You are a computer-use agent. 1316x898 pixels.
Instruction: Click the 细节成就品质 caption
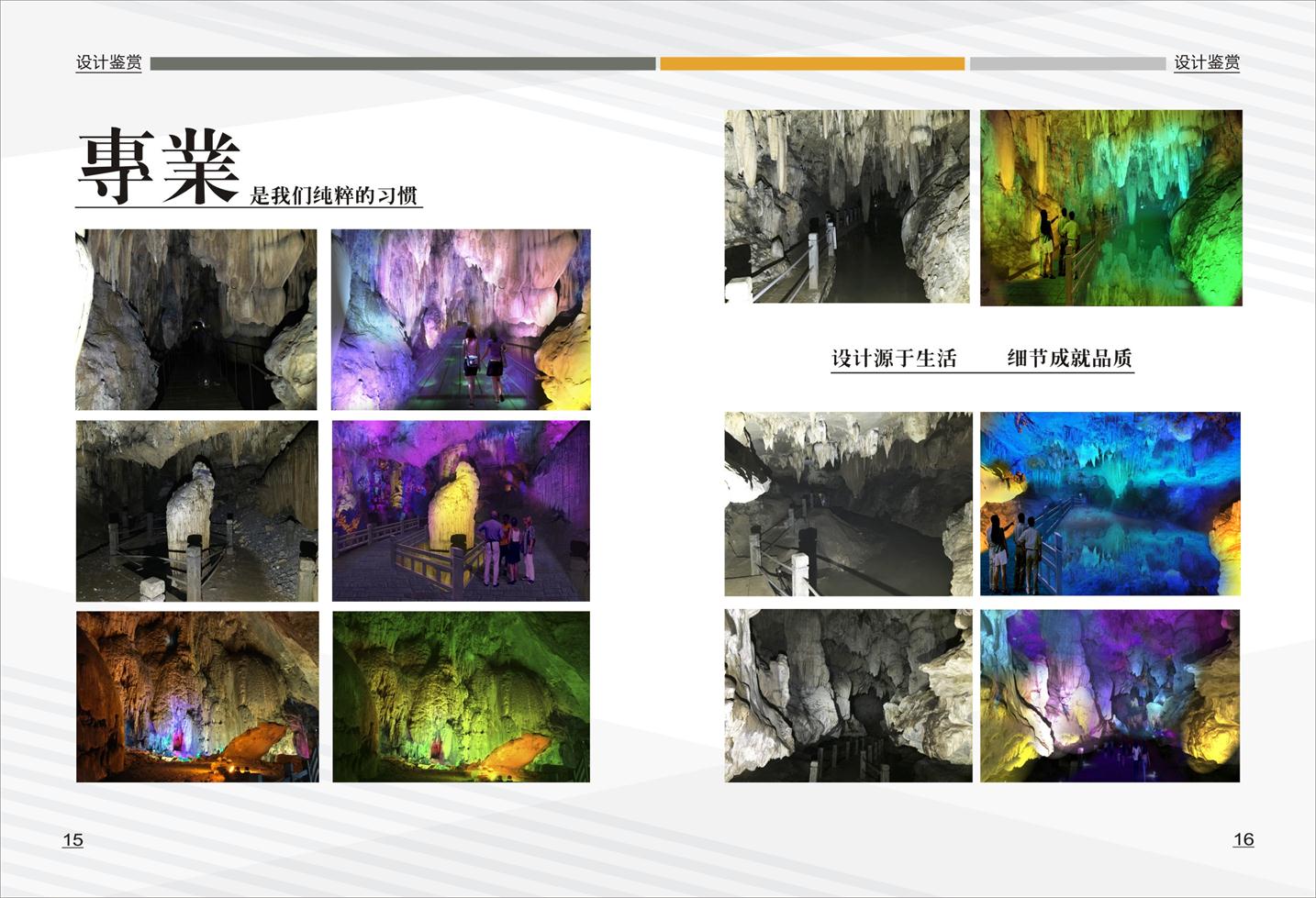(x=1070, y=358)
